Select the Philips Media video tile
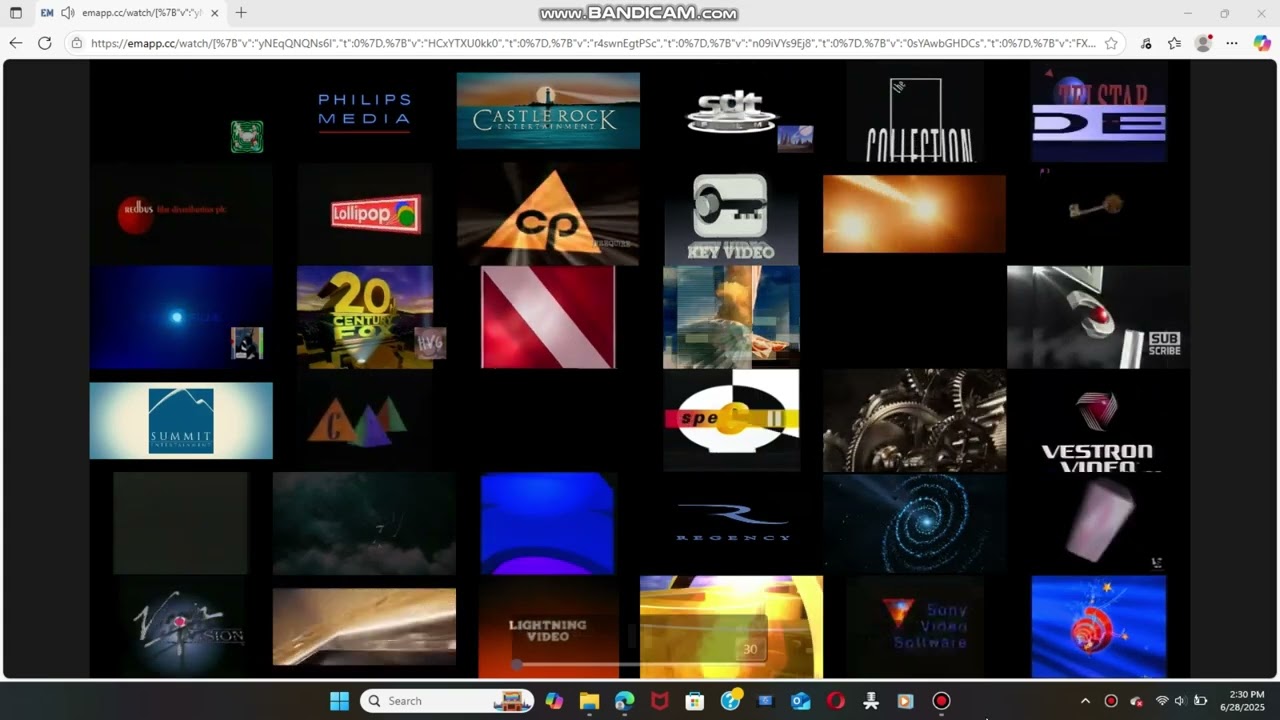Screen dimensions: 1280x720 coord(364,111)
